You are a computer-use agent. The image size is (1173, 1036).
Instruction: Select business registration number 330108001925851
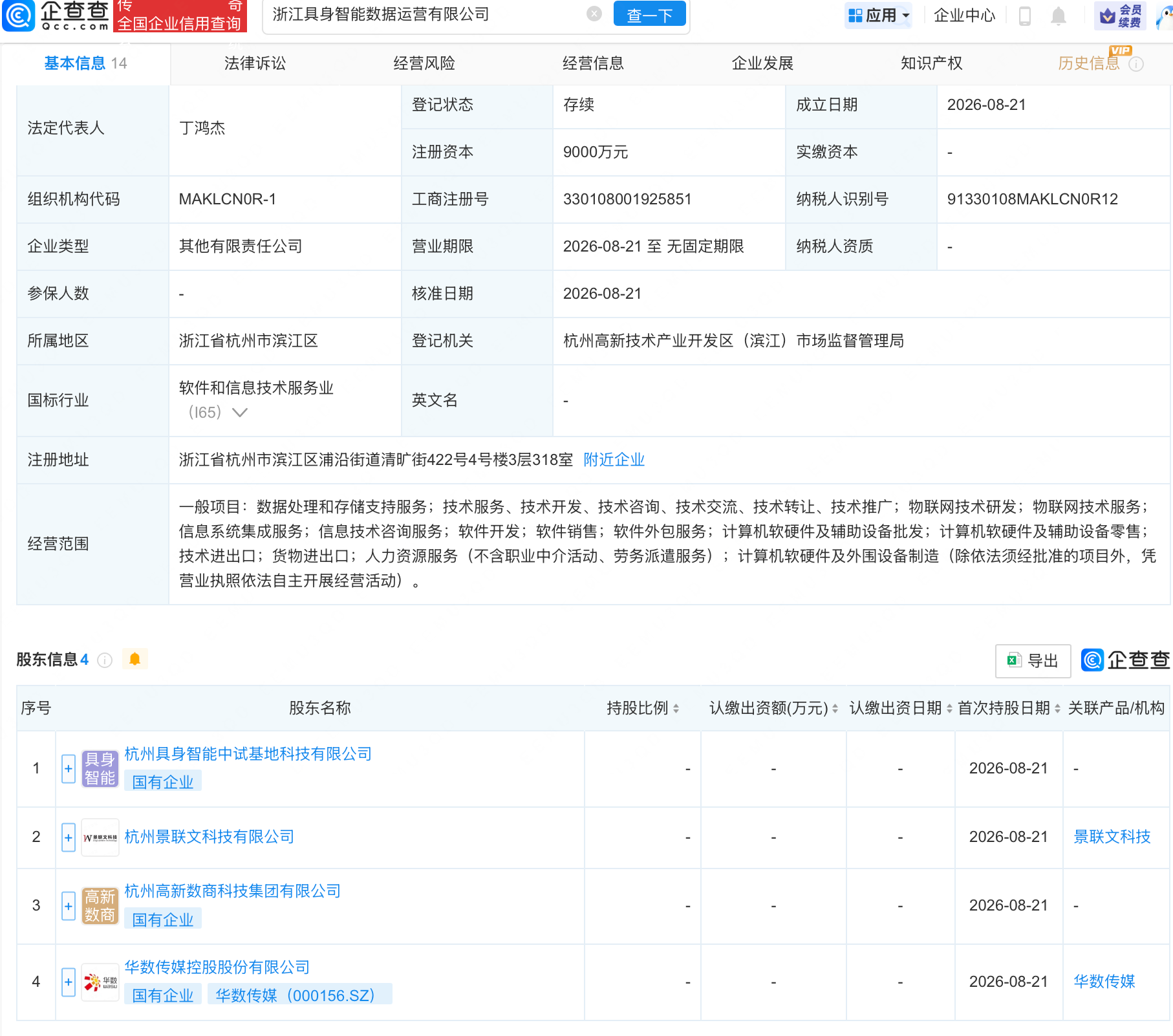(627, 199)
